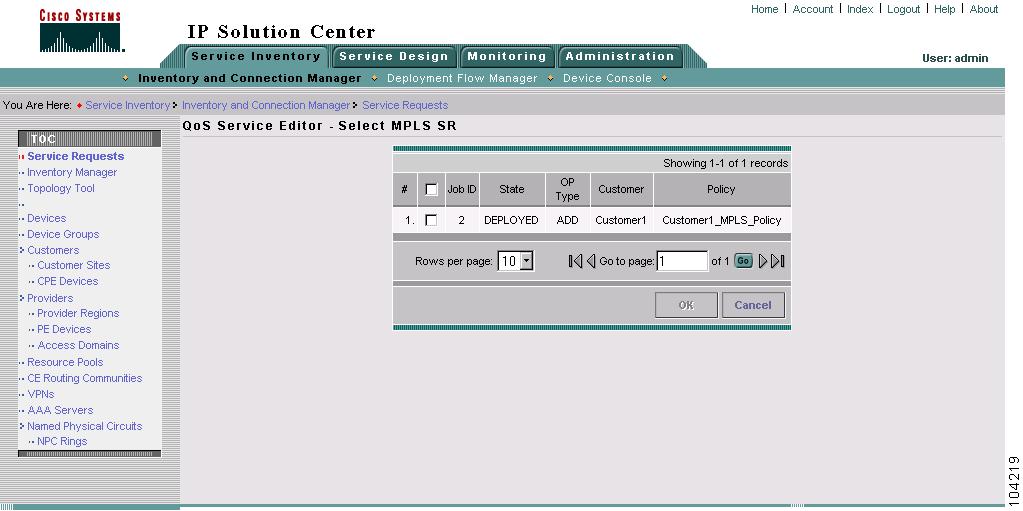1023x511 pixels.
Task: Open the Account link
Action: click(813, 9)
